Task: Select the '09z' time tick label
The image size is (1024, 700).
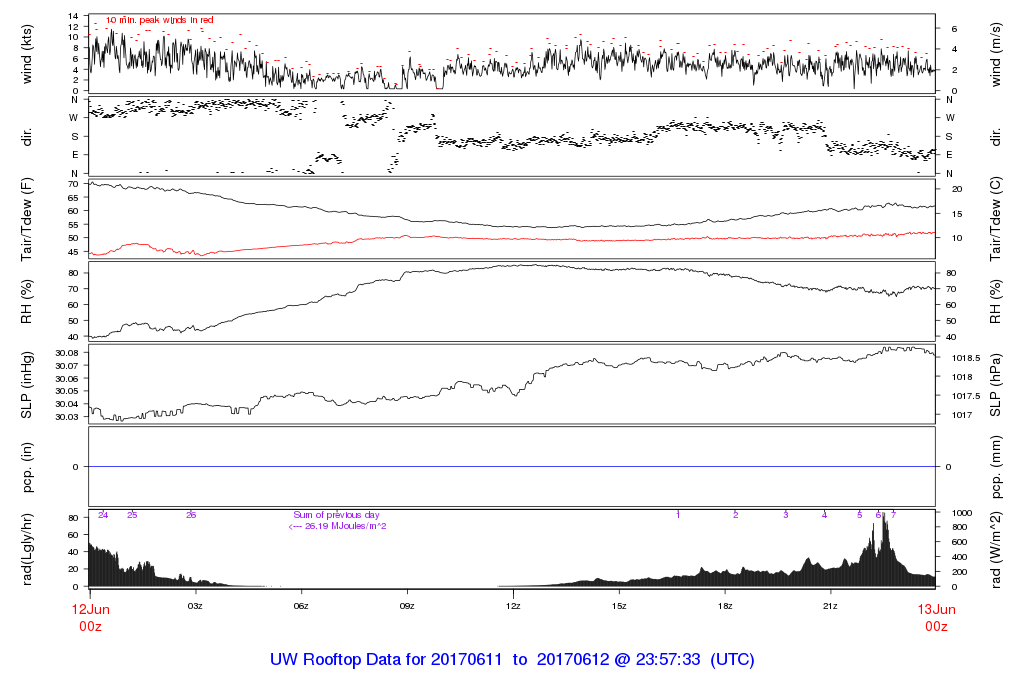Action: pyautogui.click(x=407, y=606)
